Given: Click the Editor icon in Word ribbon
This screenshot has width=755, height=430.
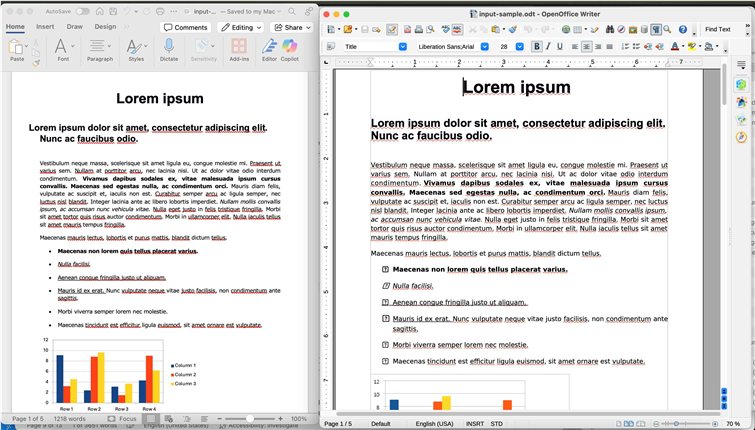Looking at the screenshot, I should coord(268,47).
